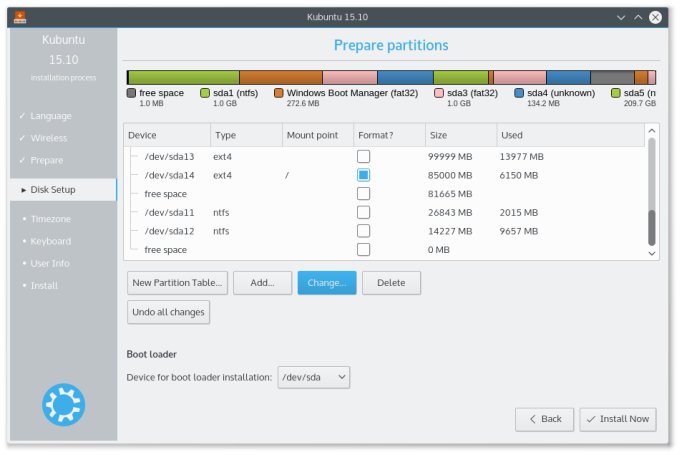The width and height of the screenshot is (680, 455).
Task: Click the 85000 MB size value
Action: tap(450, 175)
